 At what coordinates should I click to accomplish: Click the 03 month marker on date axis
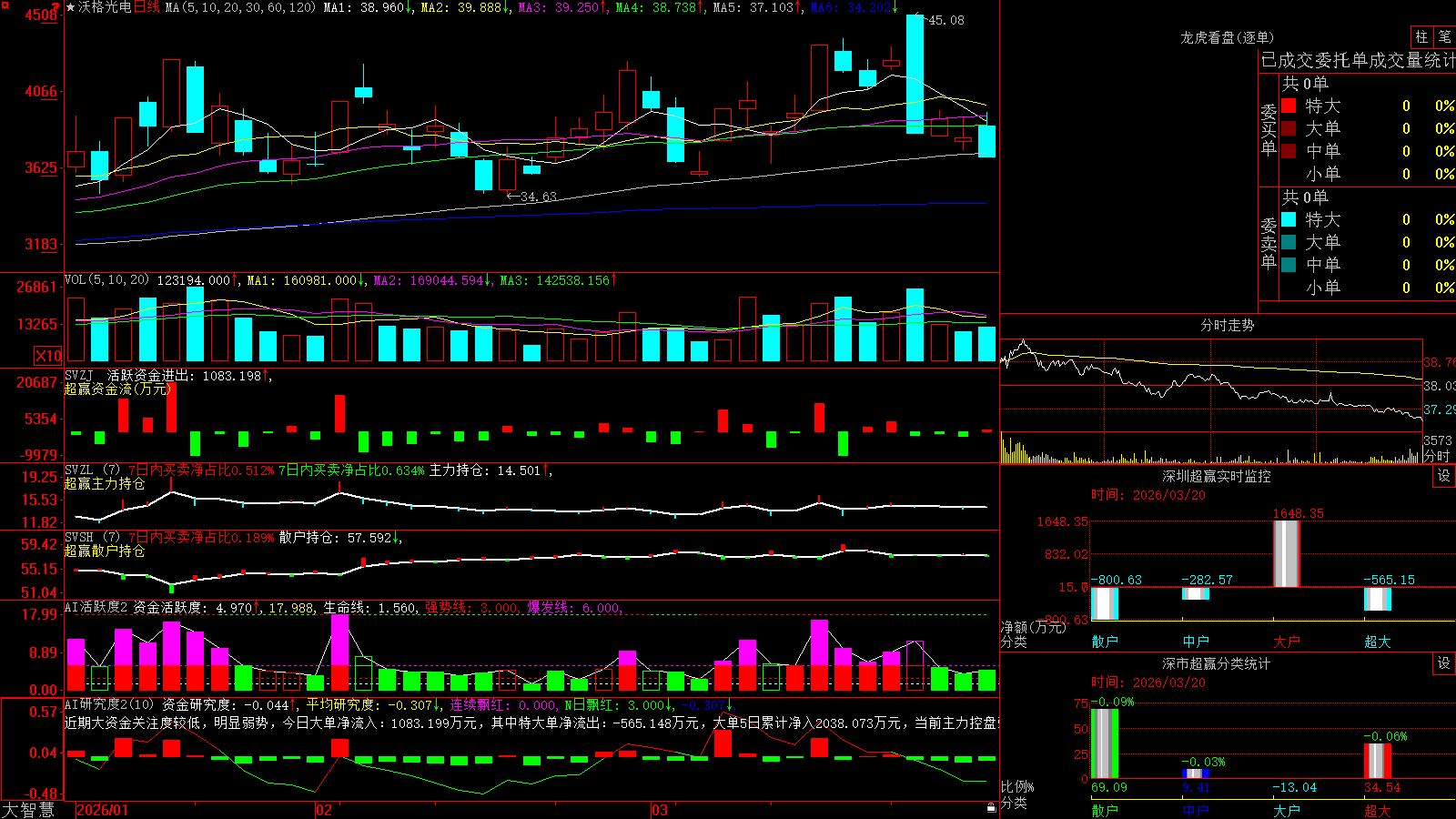click(660, 810)
